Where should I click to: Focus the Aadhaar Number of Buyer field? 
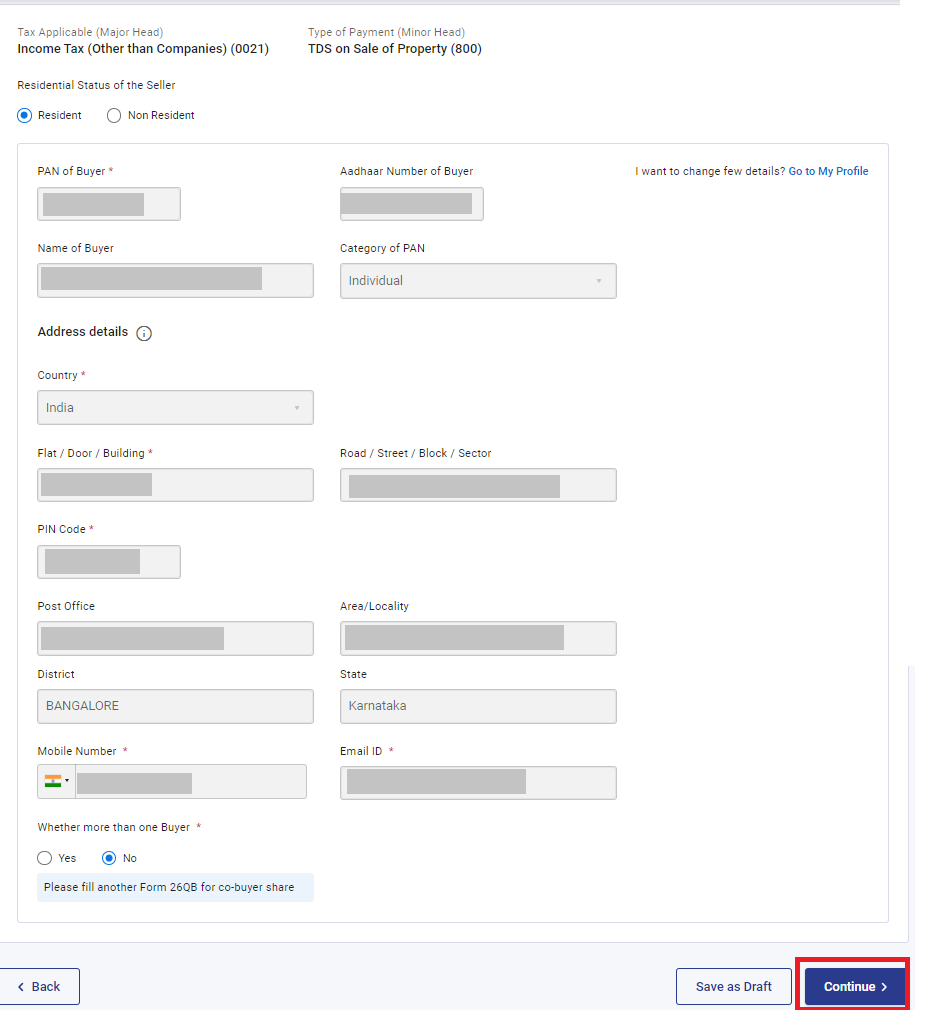pyautogui.click(x=411, y=204)
